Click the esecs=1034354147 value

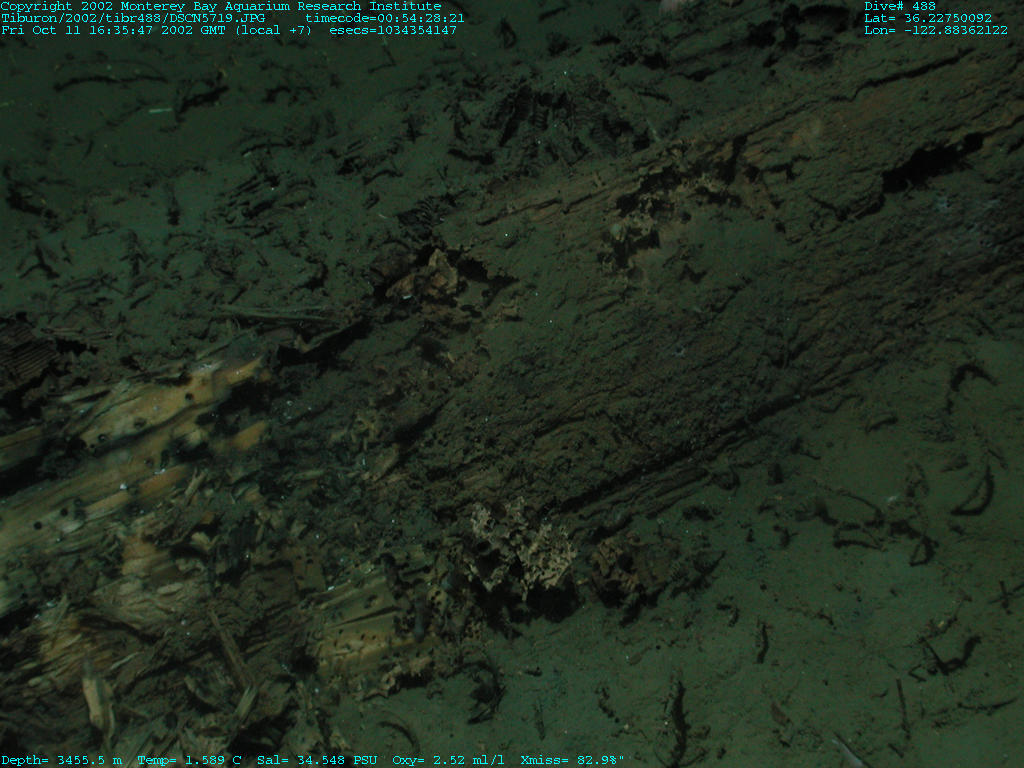[x=392, y=30]
